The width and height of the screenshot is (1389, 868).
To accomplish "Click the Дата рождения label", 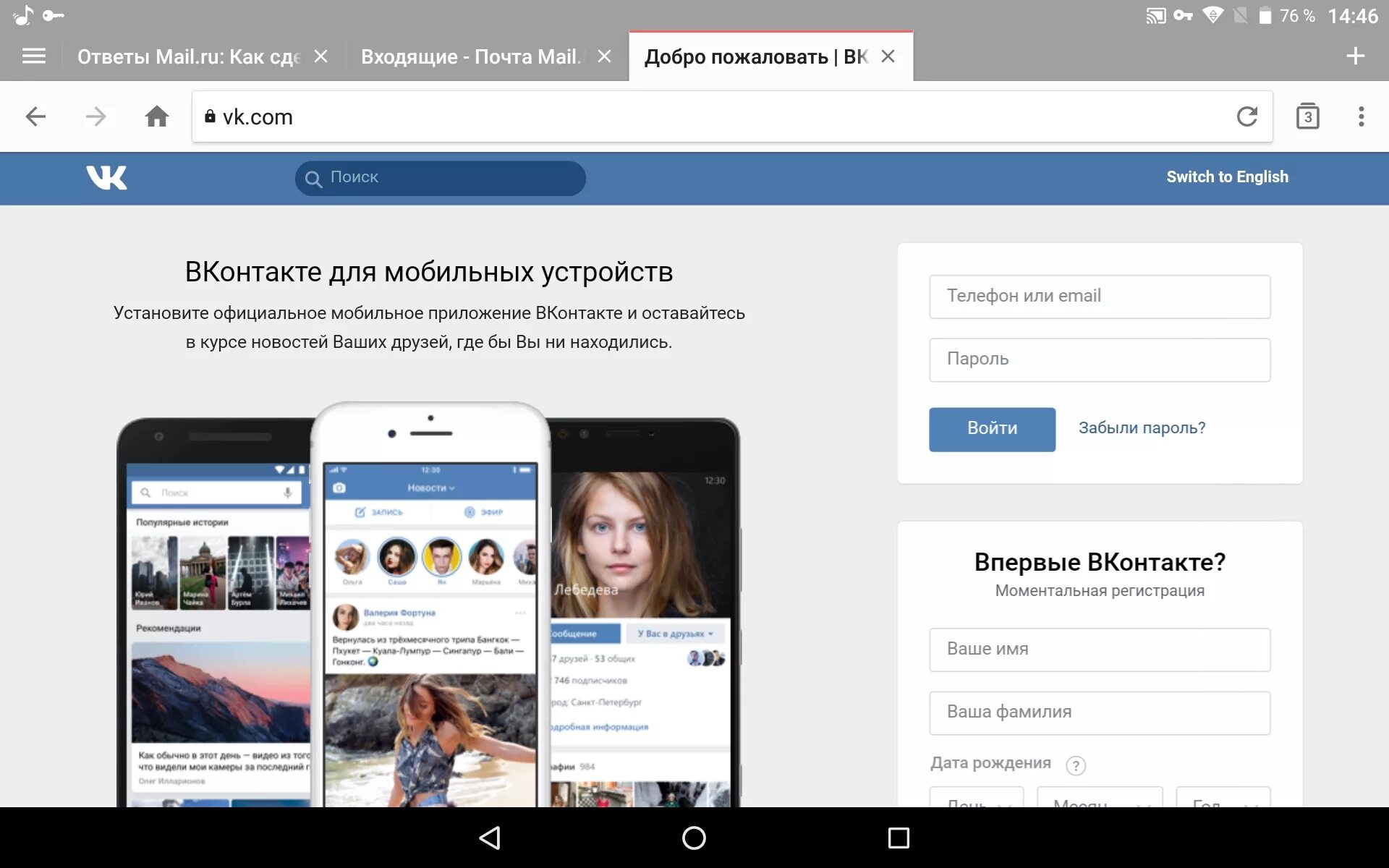I will [990, 763].
